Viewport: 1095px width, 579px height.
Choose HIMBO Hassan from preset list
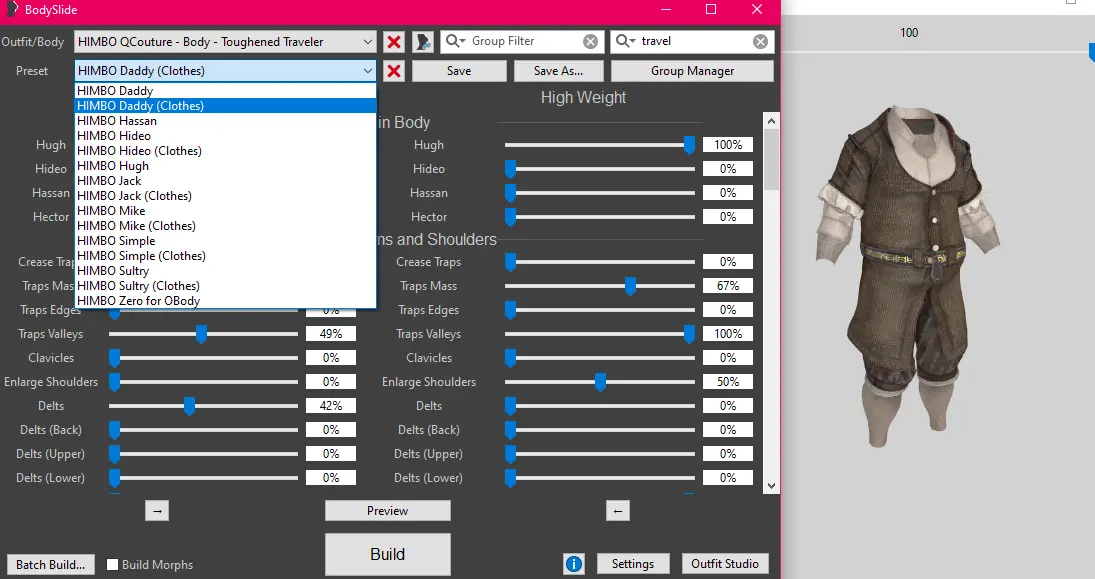click(226, 121)
